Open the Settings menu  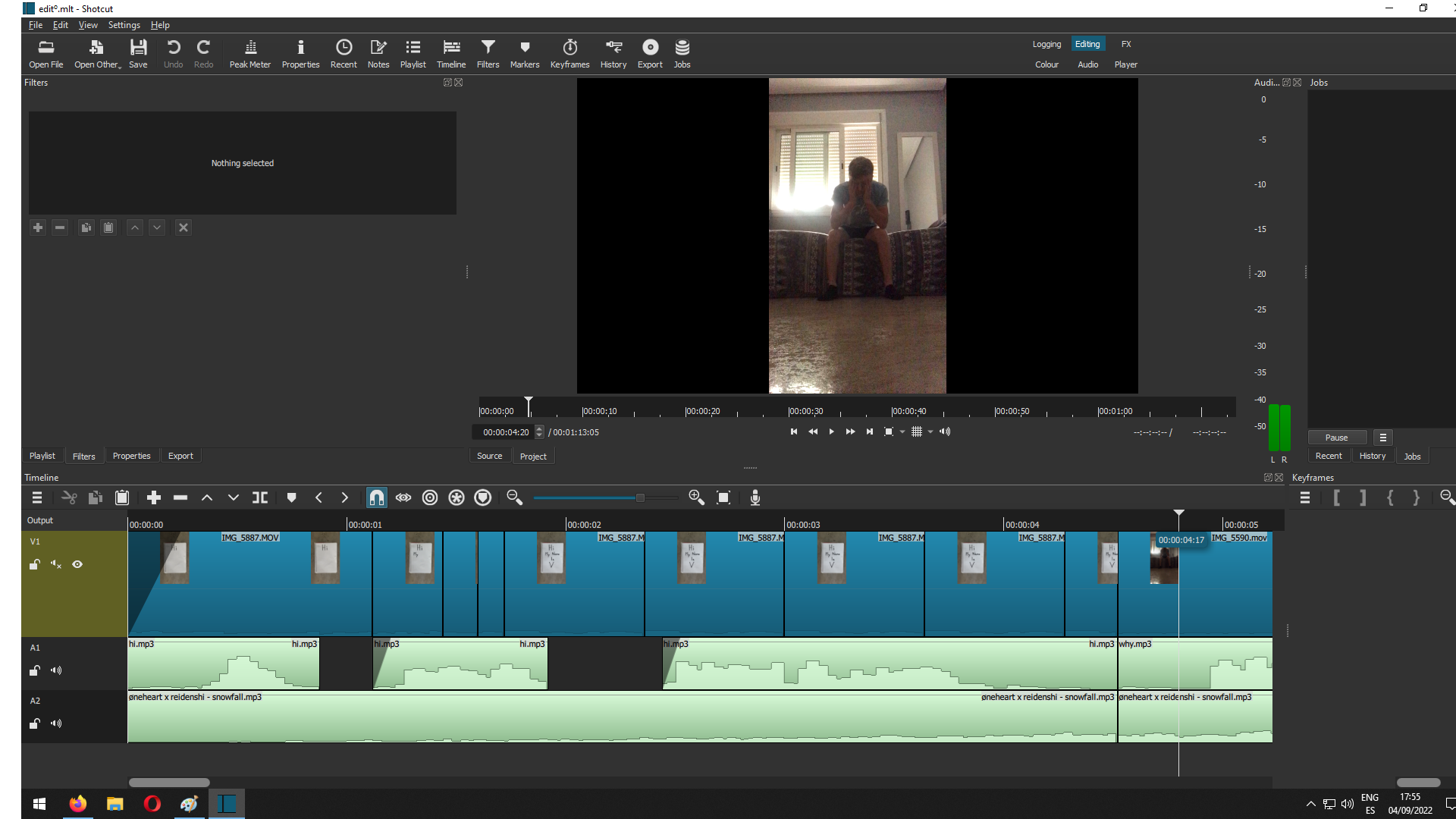coord(124,25)
